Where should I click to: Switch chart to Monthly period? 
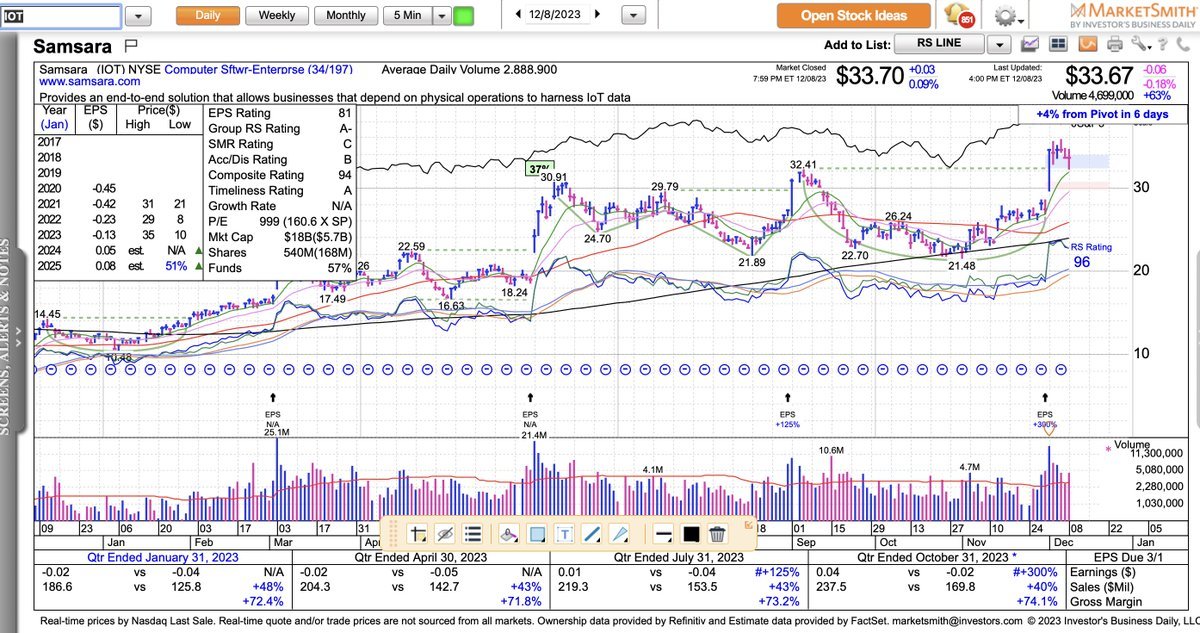click(x=346, y=16)
